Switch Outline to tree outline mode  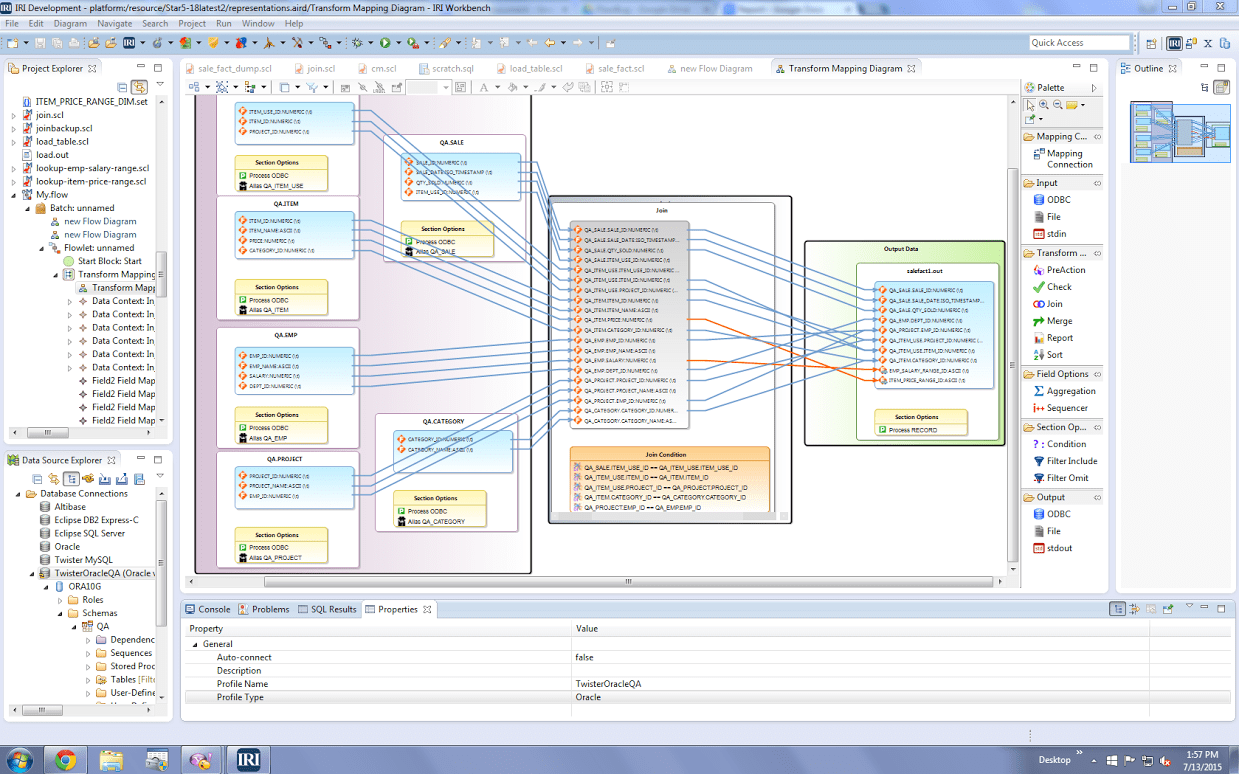(x=1205, y=88)
